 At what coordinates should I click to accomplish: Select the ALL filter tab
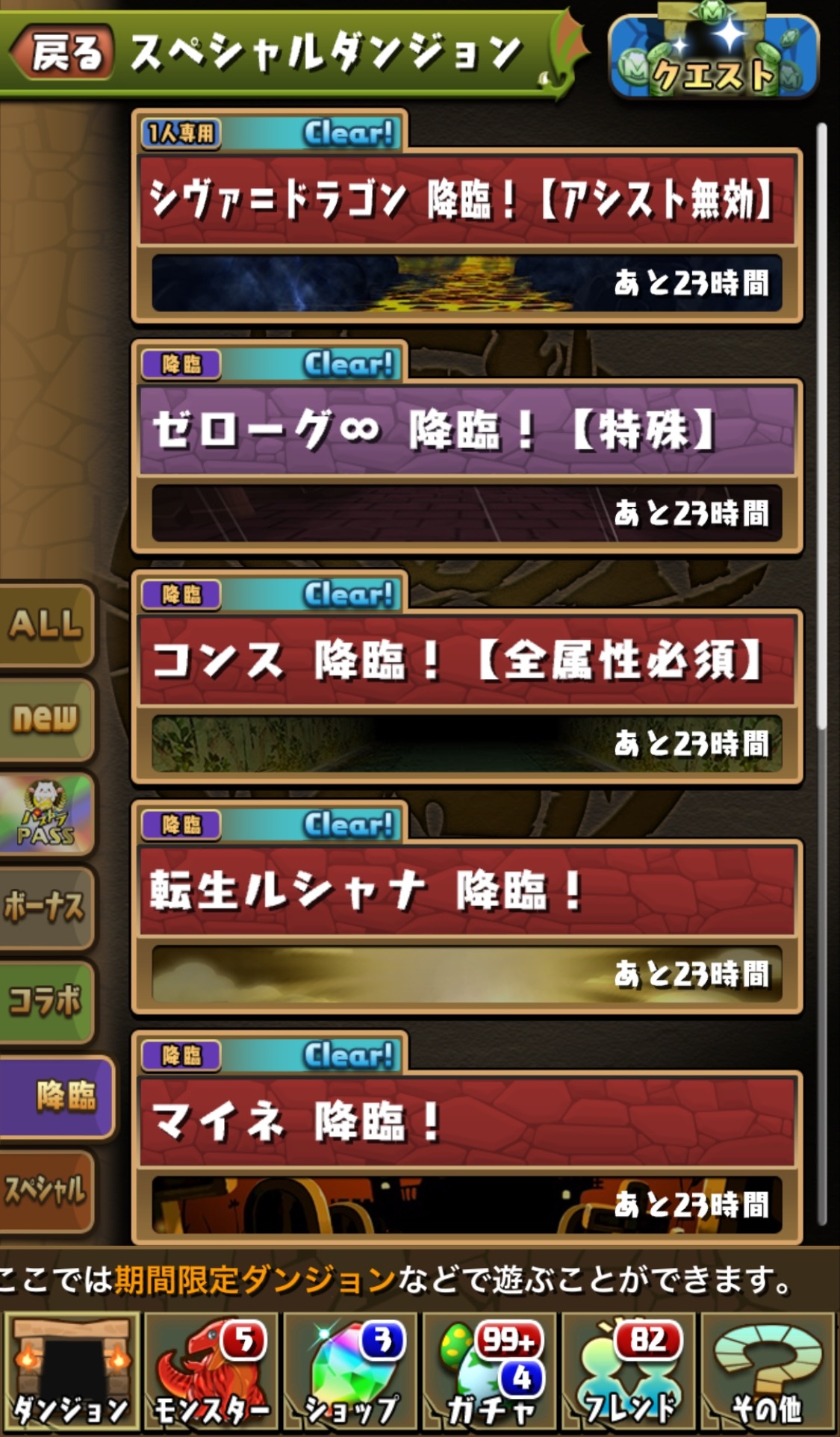pos(46,624)
